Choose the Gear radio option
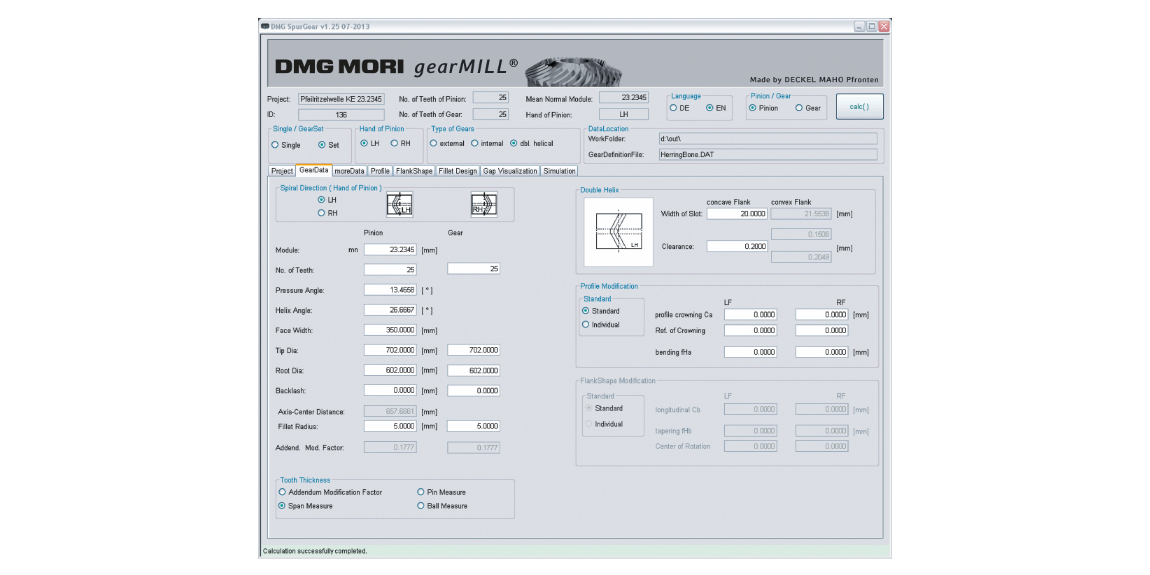Image resolution: width=1150 pixels, height=575 pixels. 799,108
